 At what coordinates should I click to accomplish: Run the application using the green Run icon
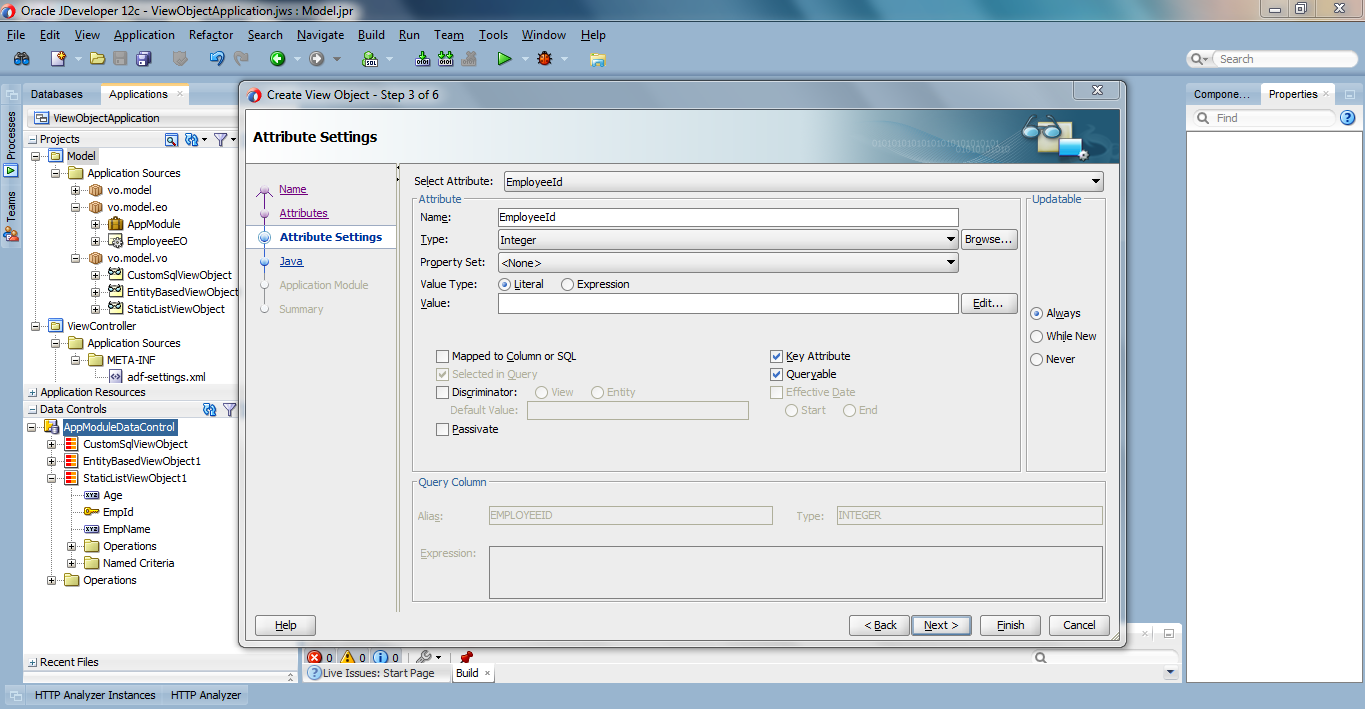[505, 58]
